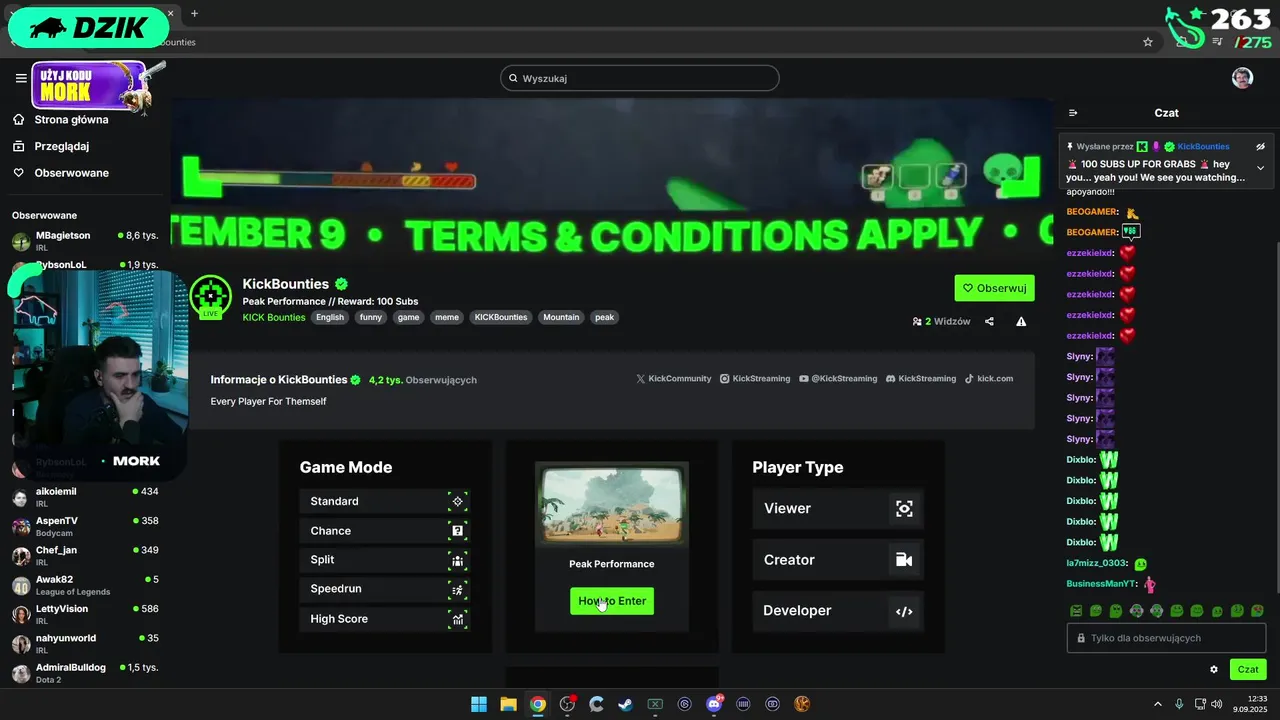Screen dimensions: 1280x720
Task: Click the meme tag
Action: (x=447, y=317)
